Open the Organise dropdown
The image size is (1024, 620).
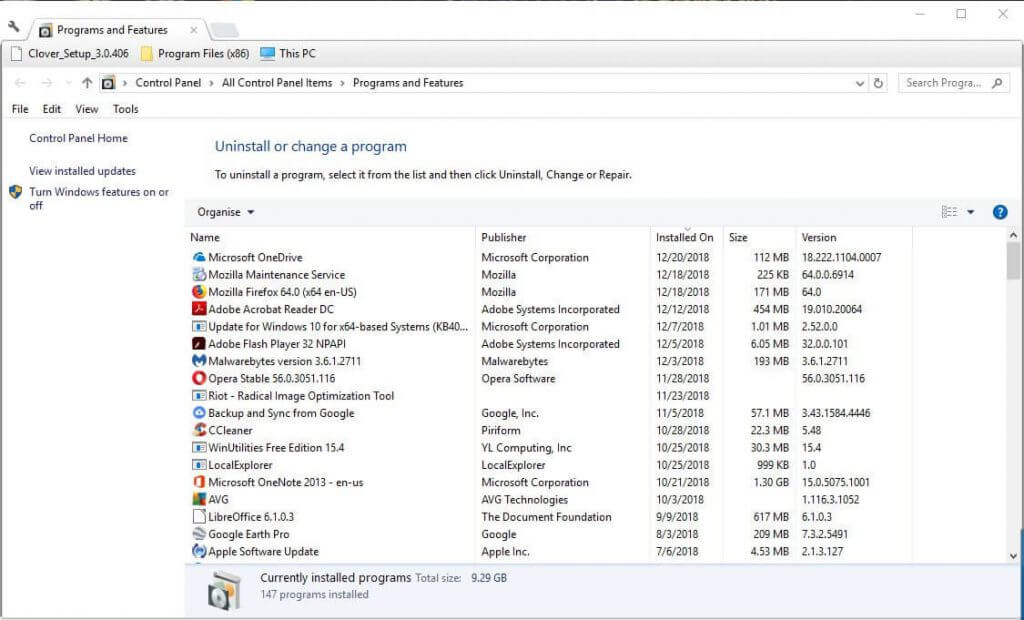click(226, 212)
